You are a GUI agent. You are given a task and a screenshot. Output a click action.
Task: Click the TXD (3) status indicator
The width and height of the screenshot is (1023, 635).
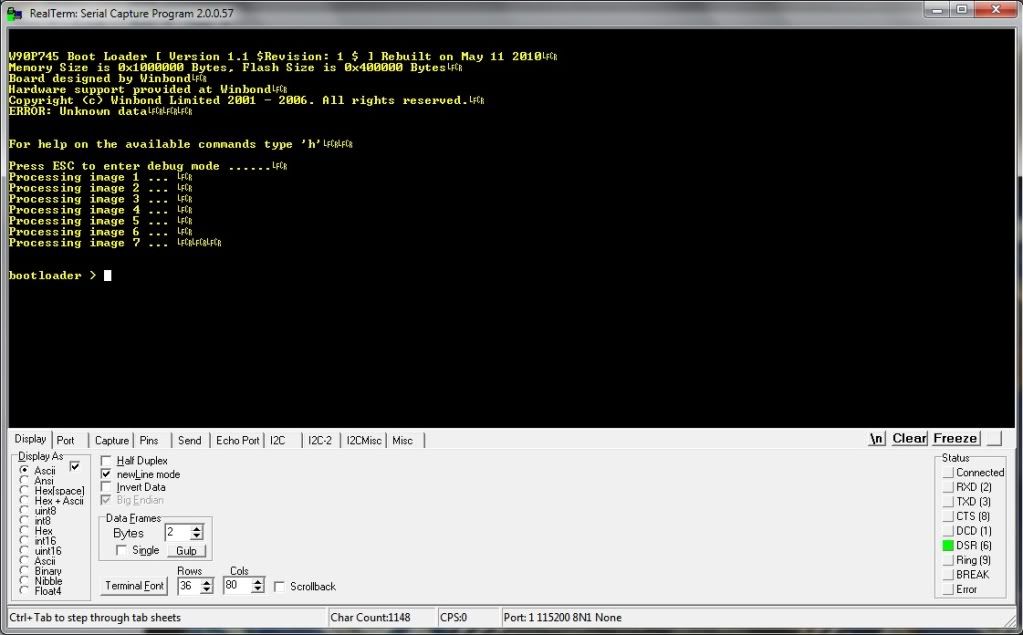coord(948,501)
